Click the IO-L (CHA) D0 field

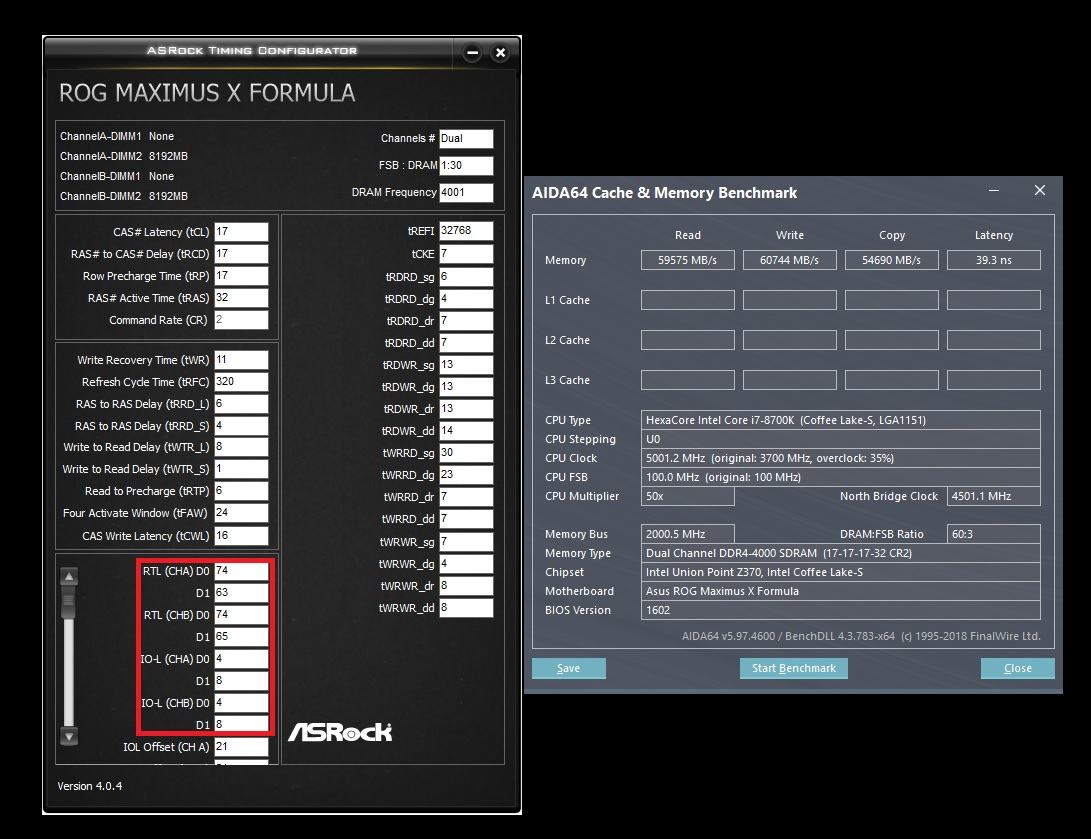click(241, 659)
